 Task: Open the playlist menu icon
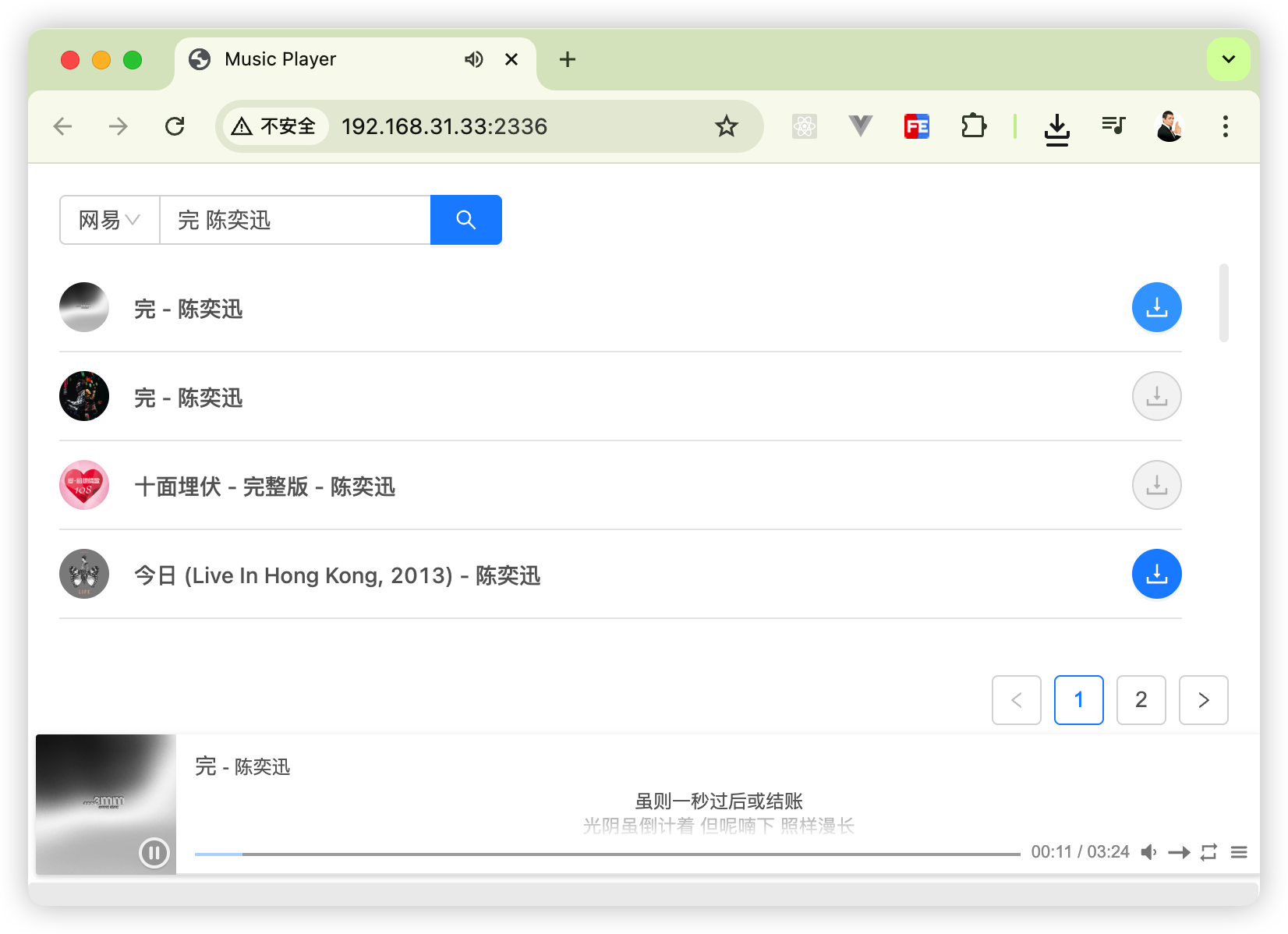tap(1239, 852)
